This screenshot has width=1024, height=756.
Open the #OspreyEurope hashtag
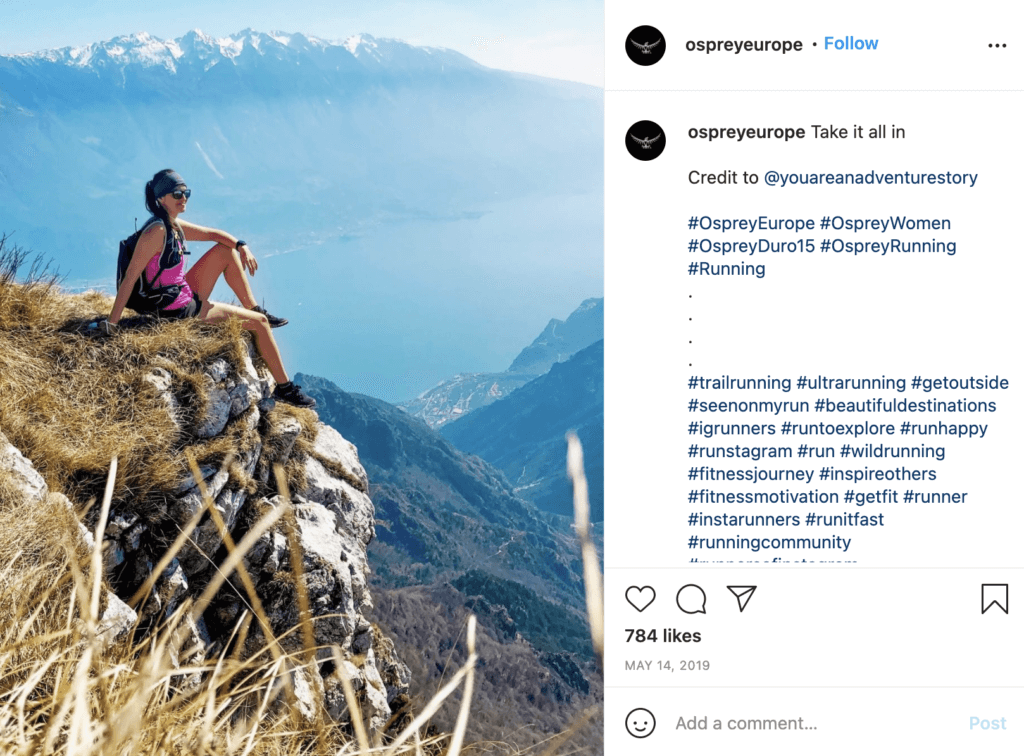[750, 223]
